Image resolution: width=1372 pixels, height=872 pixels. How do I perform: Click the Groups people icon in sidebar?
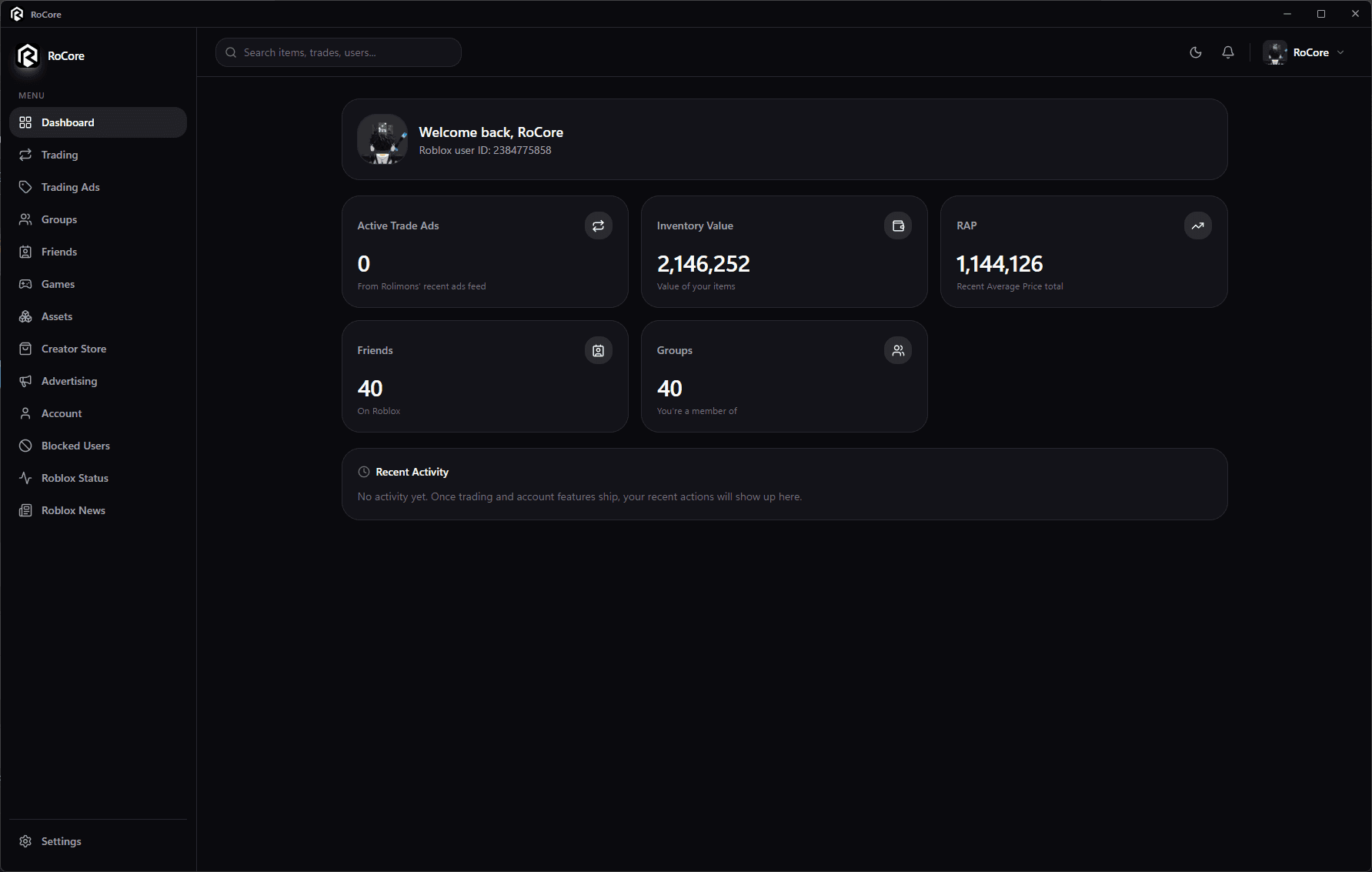25,219
